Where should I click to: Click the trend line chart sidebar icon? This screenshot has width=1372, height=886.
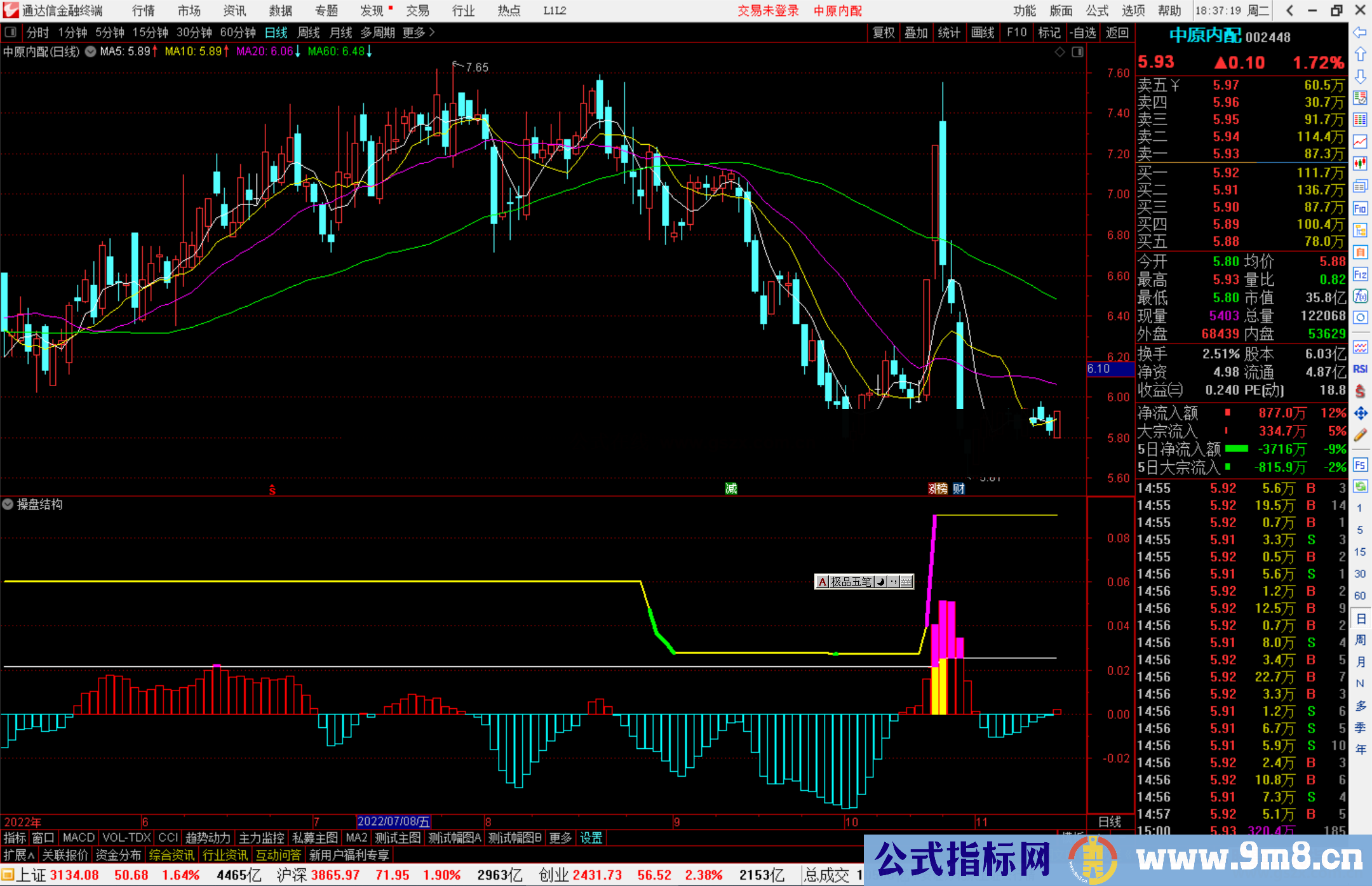(1360, 142)
